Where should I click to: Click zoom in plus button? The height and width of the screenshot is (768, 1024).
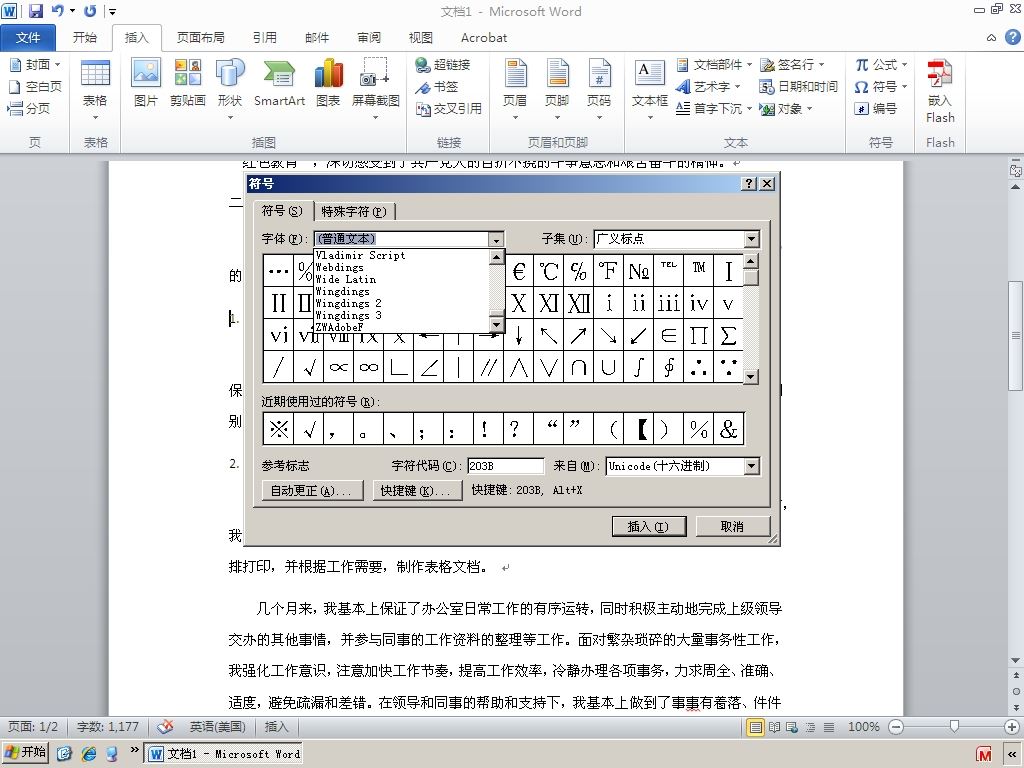pyautogui.click(x=1012, y=727)
